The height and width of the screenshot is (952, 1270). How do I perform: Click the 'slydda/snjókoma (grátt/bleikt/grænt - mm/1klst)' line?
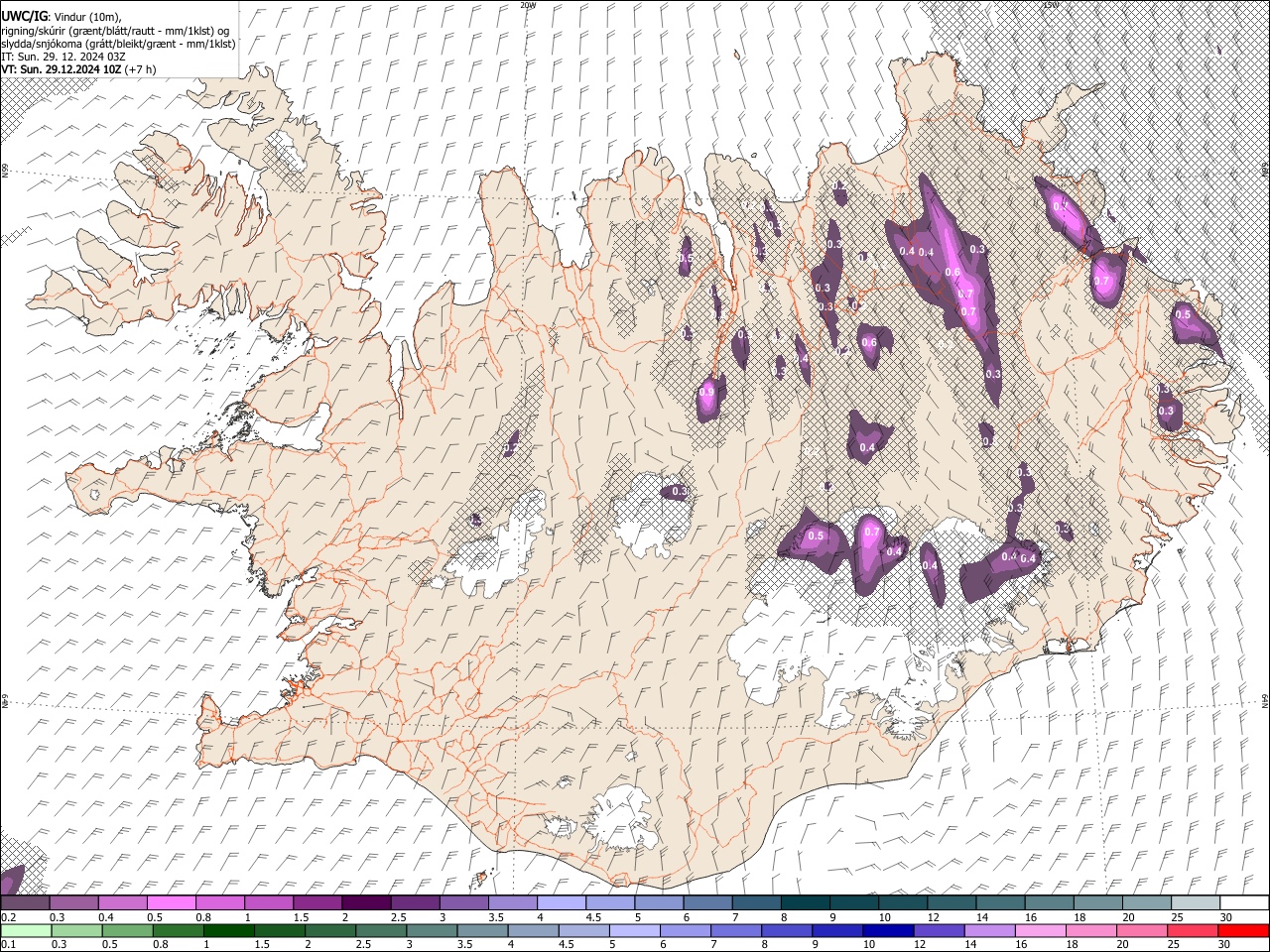tap(118, 43)
